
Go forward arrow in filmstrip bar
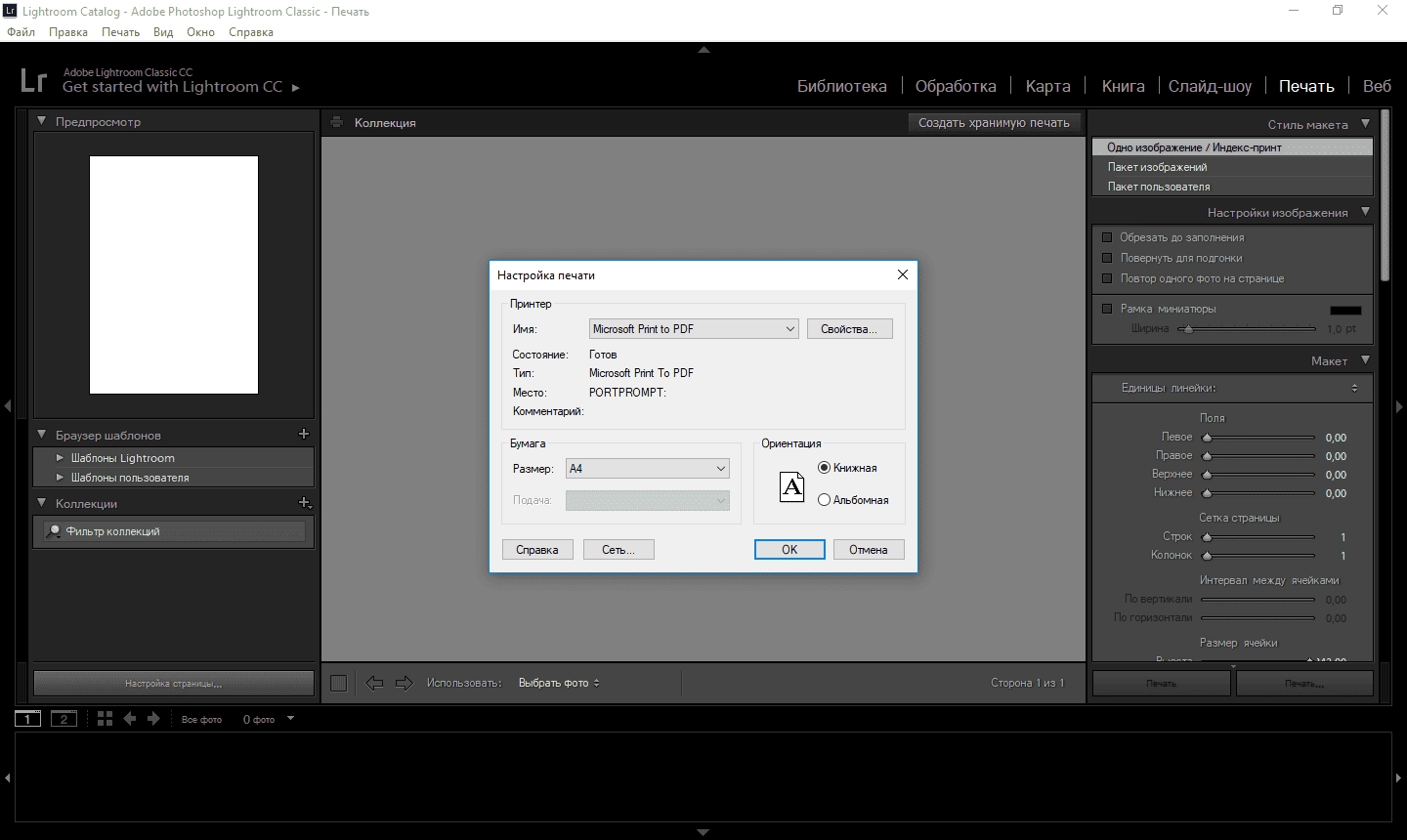(153, 719)
